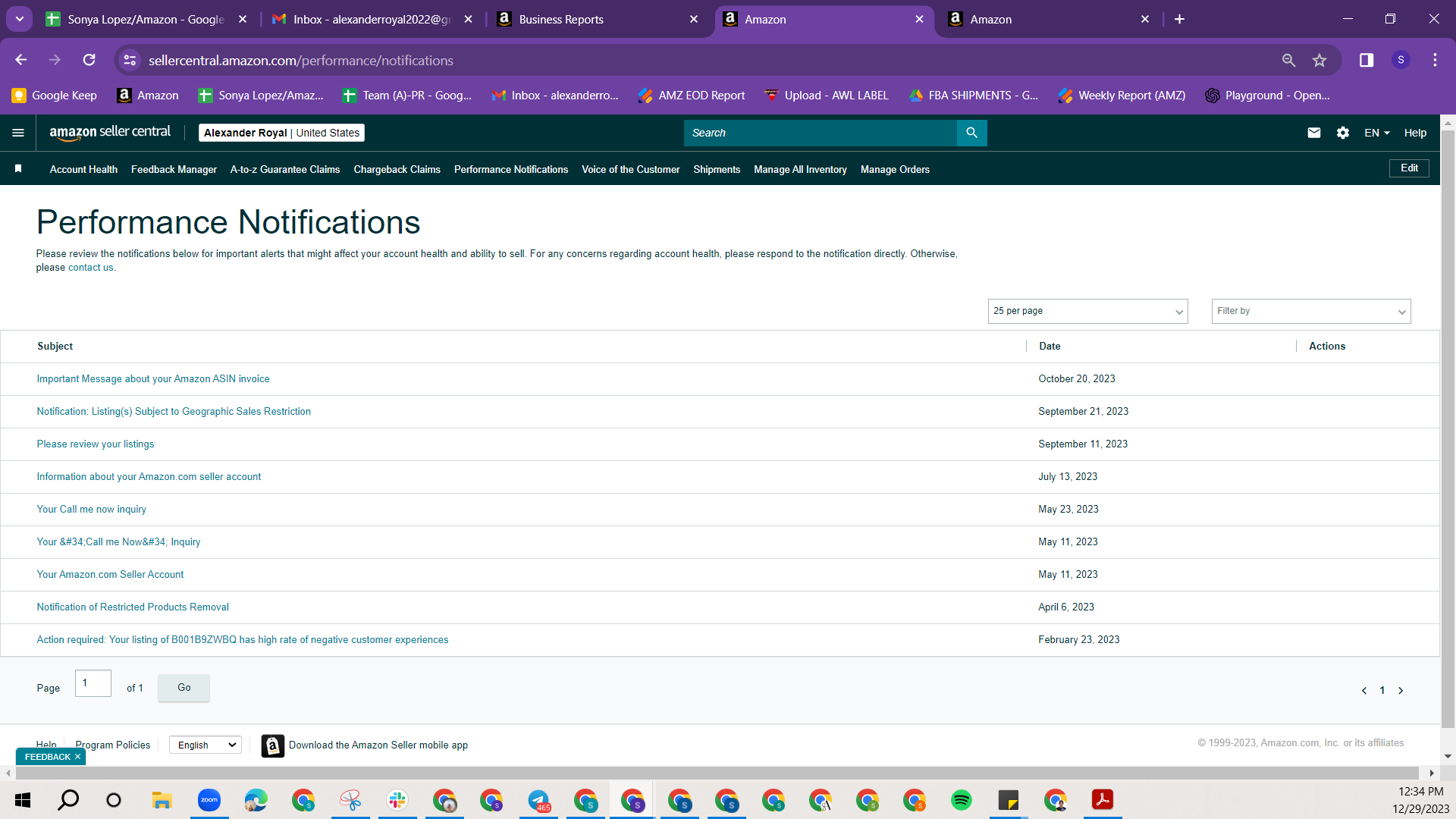Close the FEEDBACK tab with its X
Image resolution: width=1456 pixels, height=819 pixels.
click(77, 757)
